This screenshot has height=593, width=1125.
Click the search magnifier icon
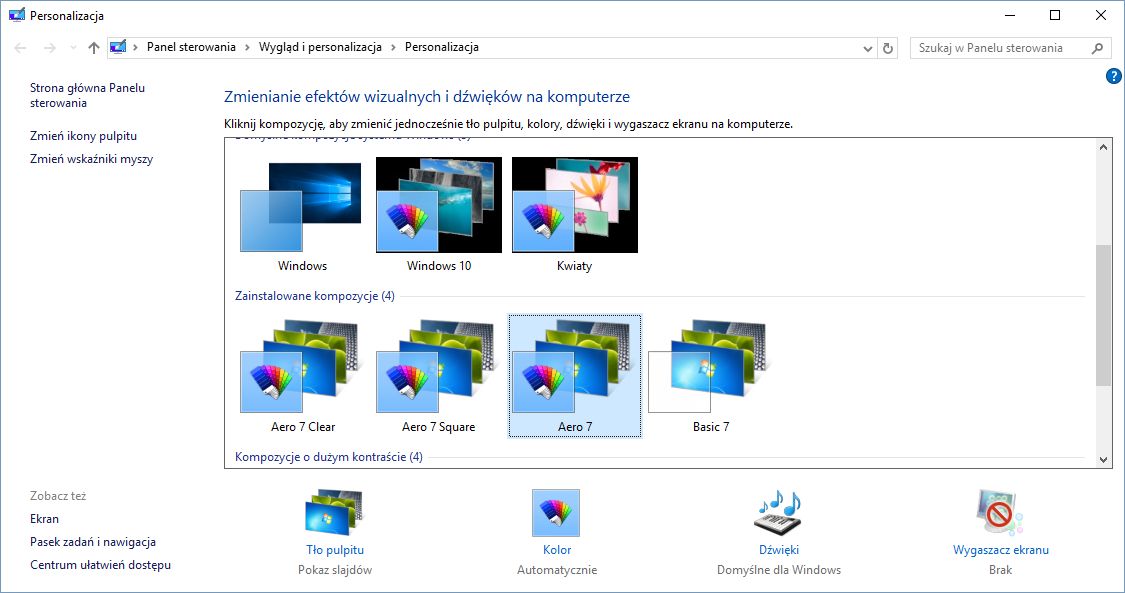pos(1097,48)
